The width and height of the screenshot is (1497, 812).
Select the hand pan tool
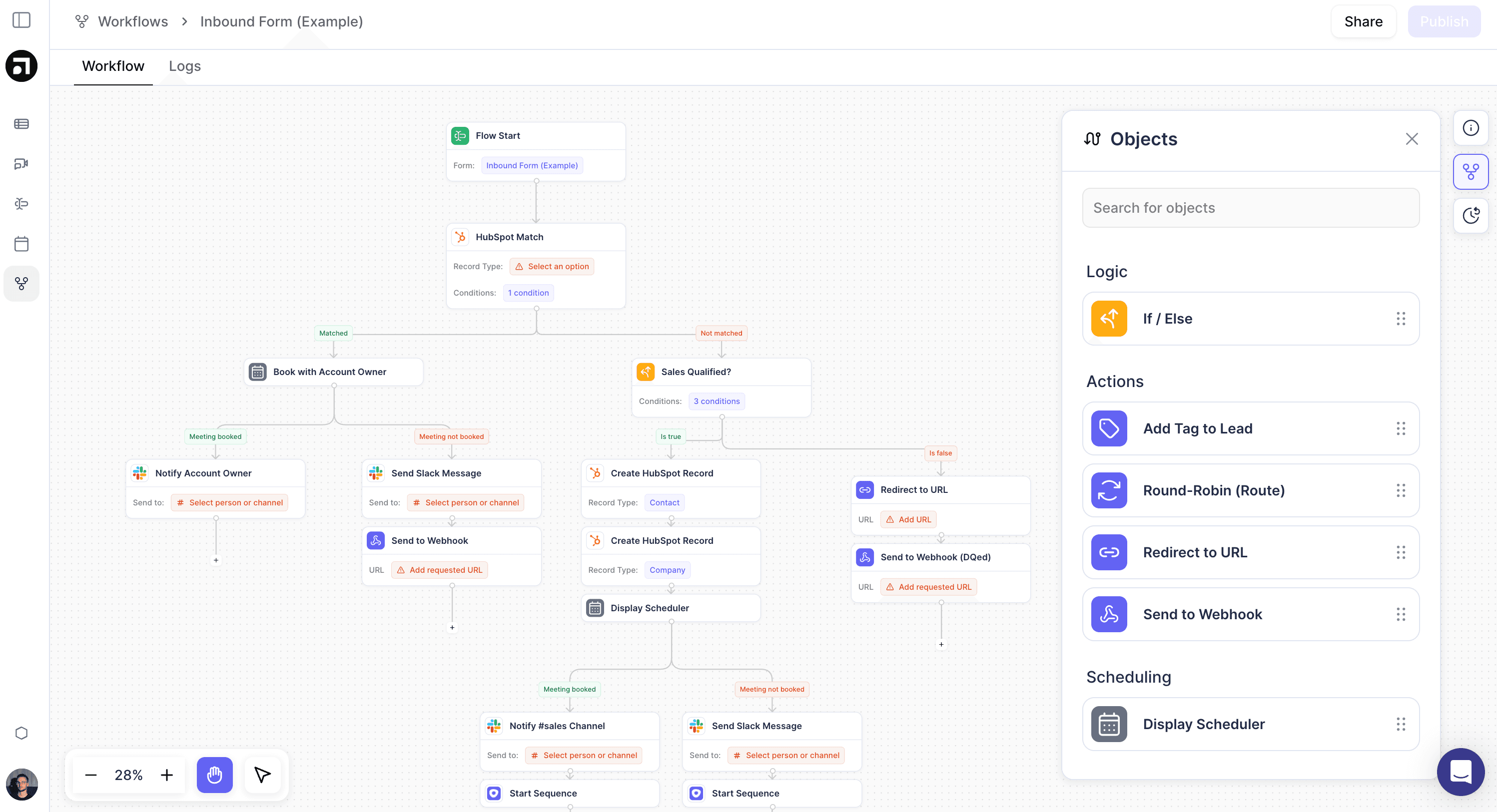(214, 774)
